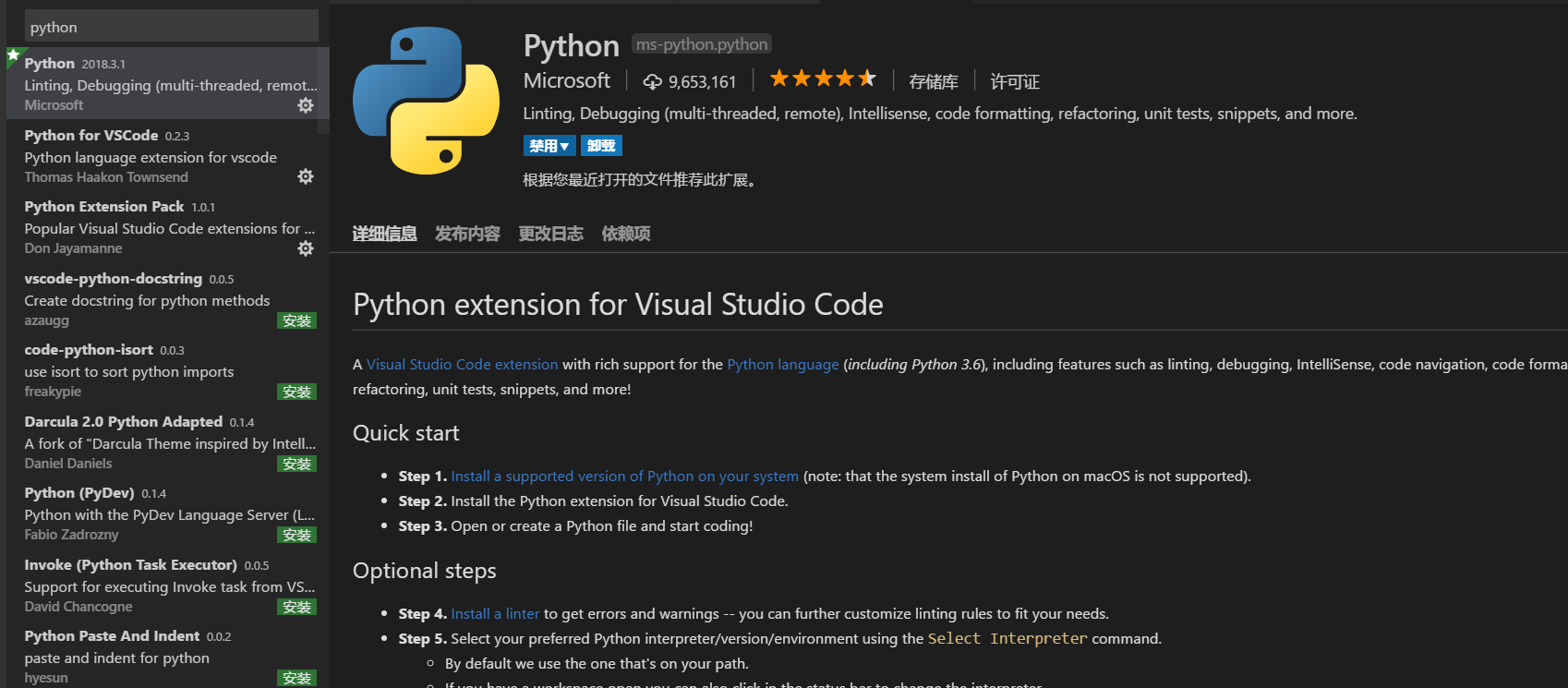This screenshot has width=1568, height=688.
Task: Click the Select Interpreter command text
Action: pos(1007,638)
